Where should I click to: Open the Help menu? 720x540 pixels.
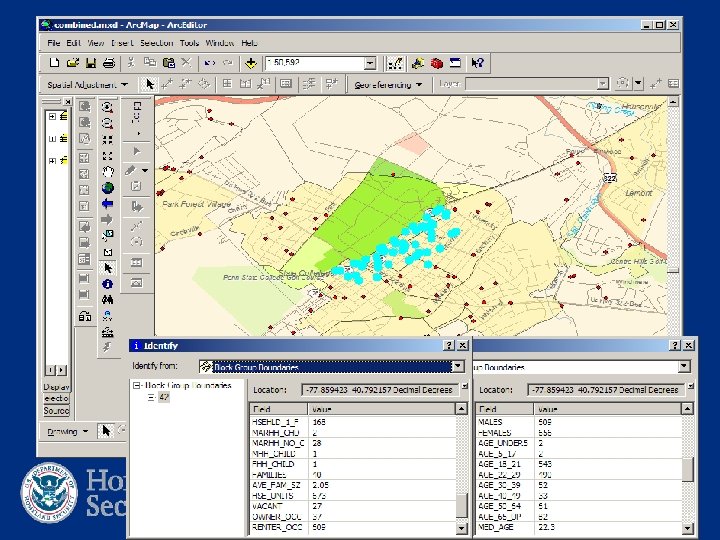click(249, 43)
